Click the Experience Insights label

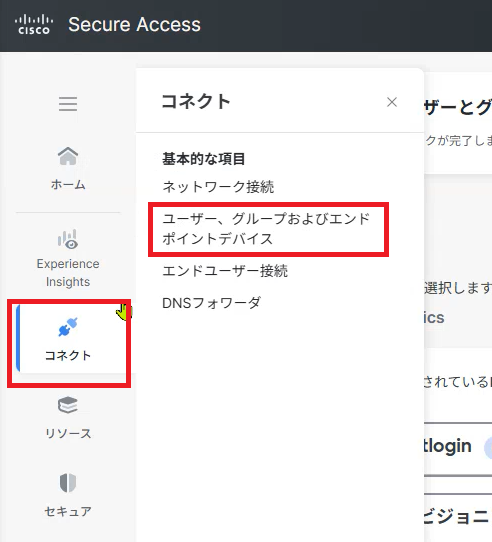point(68,273)
